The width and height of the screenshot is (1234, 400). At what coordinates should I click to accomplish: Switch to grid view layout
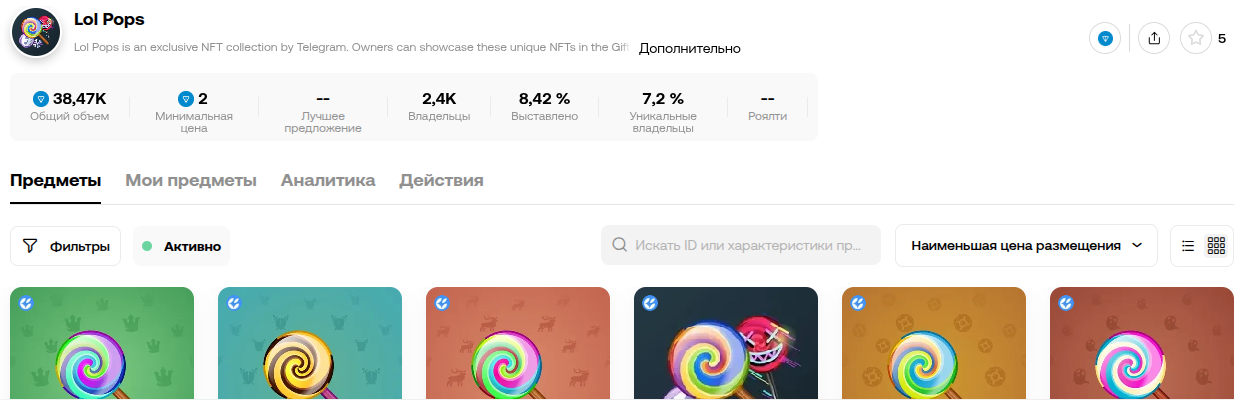[1216, 245]
